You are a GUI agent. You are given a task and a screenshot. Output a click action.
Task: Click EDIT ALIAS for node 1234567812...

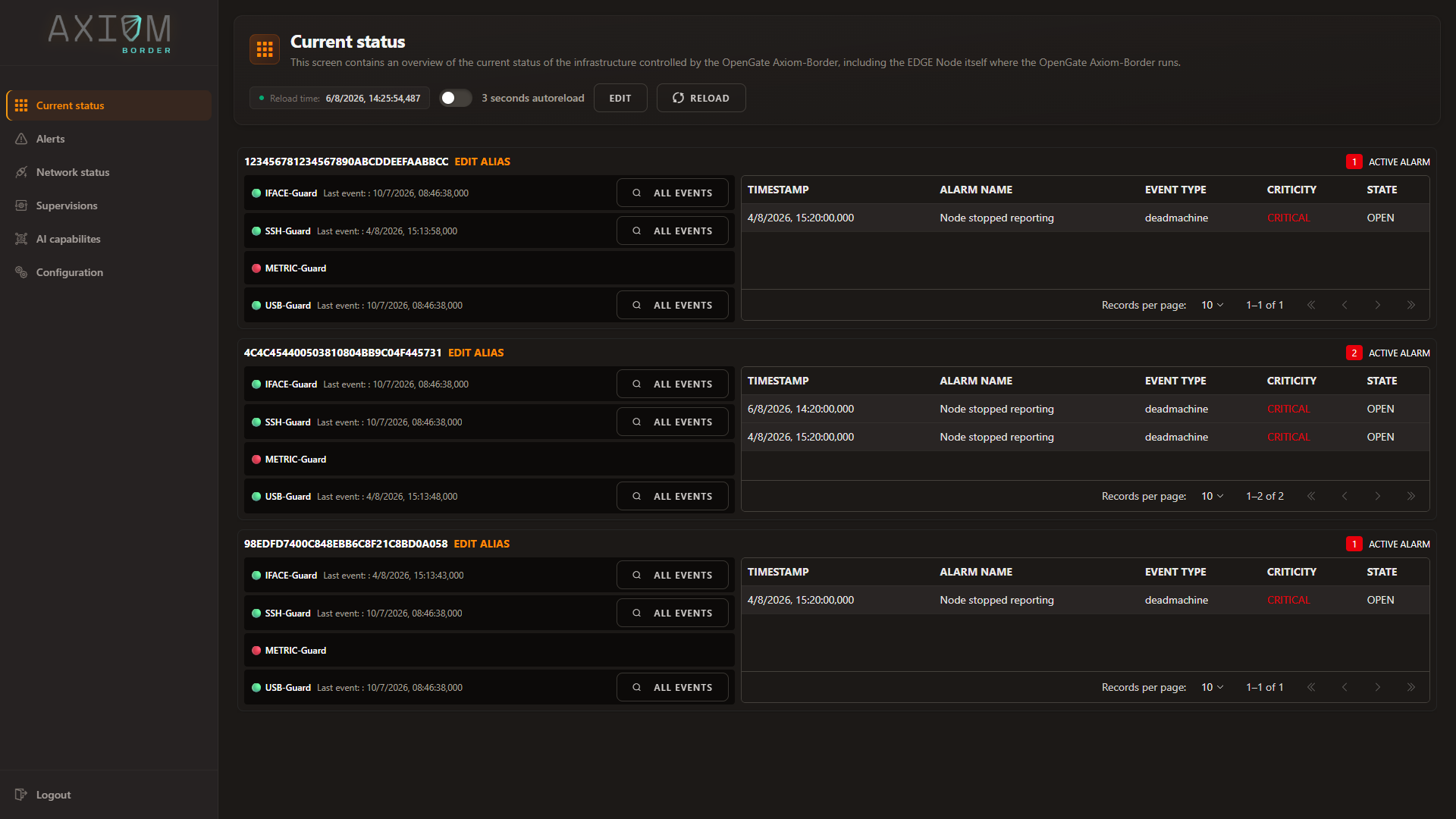[x=482, y=162]
